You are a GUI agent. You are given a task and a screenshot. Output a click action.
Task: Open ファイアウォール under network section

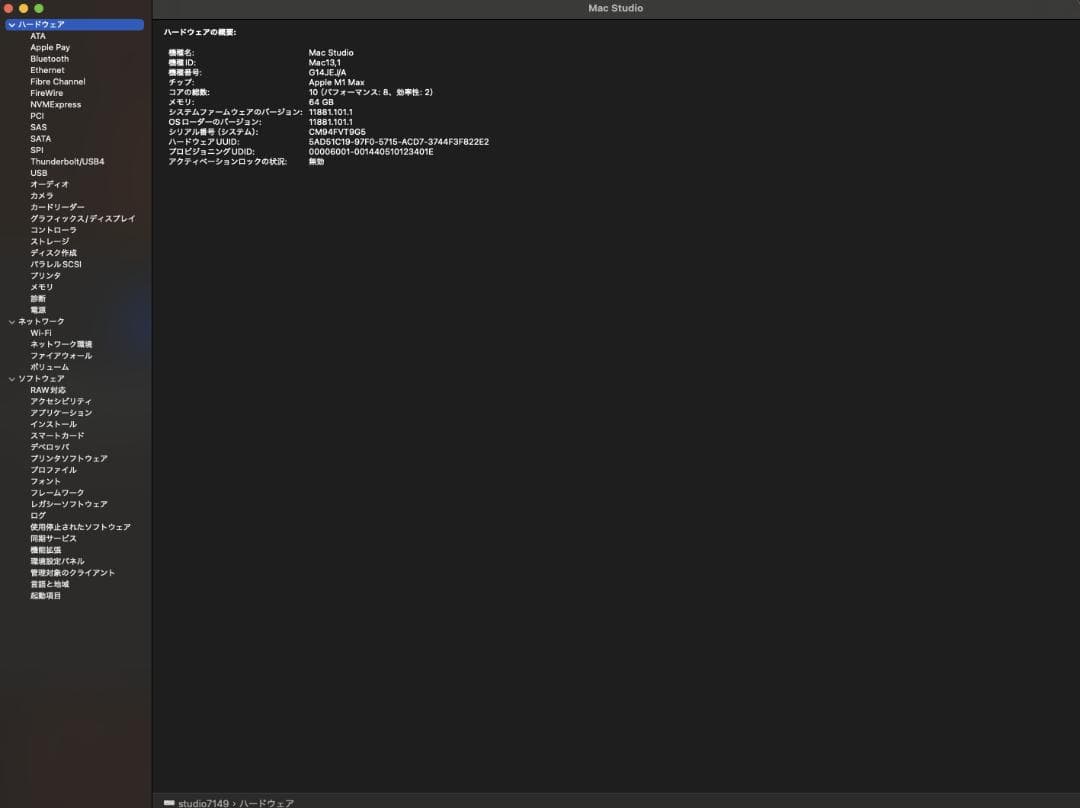click(x=60, y=355)
